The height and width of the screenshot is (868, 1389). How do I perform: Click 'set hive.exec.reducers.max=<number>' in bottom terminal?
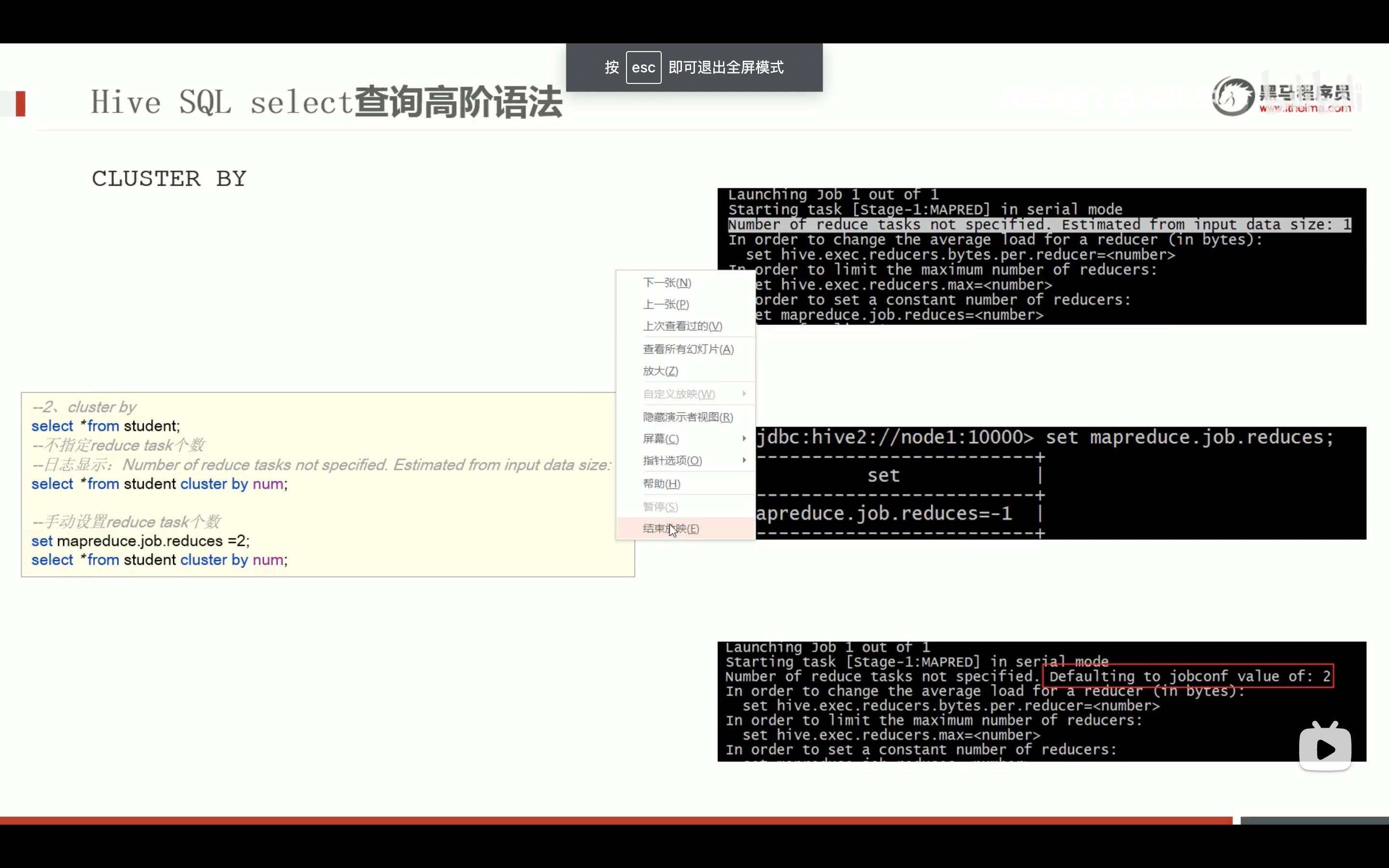pos(891,735)
